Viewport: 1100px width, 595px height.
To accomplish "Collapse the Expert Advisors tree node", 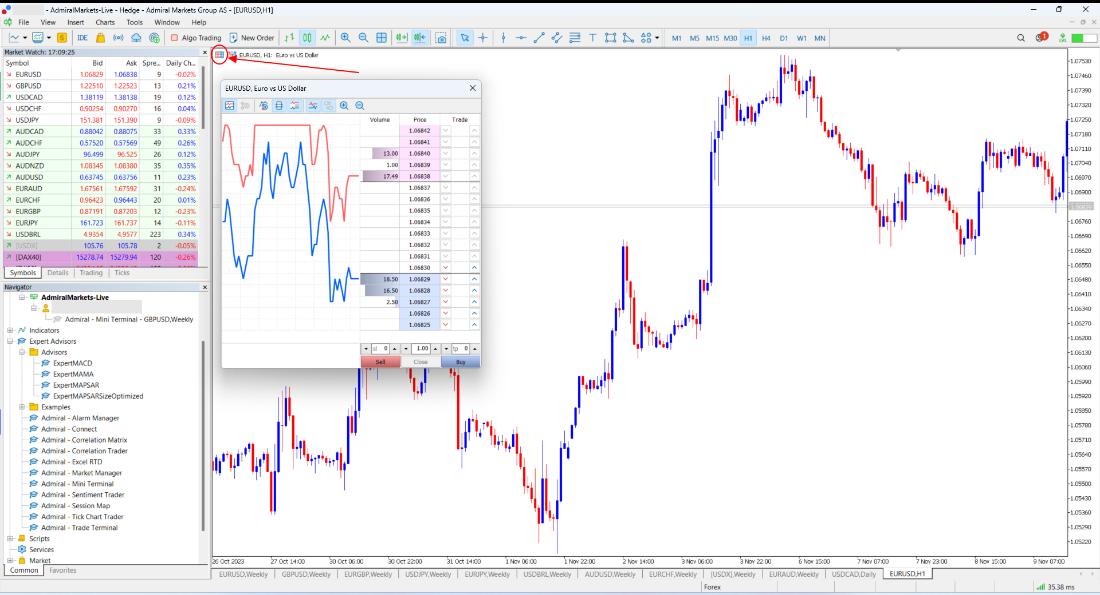I will tap(10, 341).
